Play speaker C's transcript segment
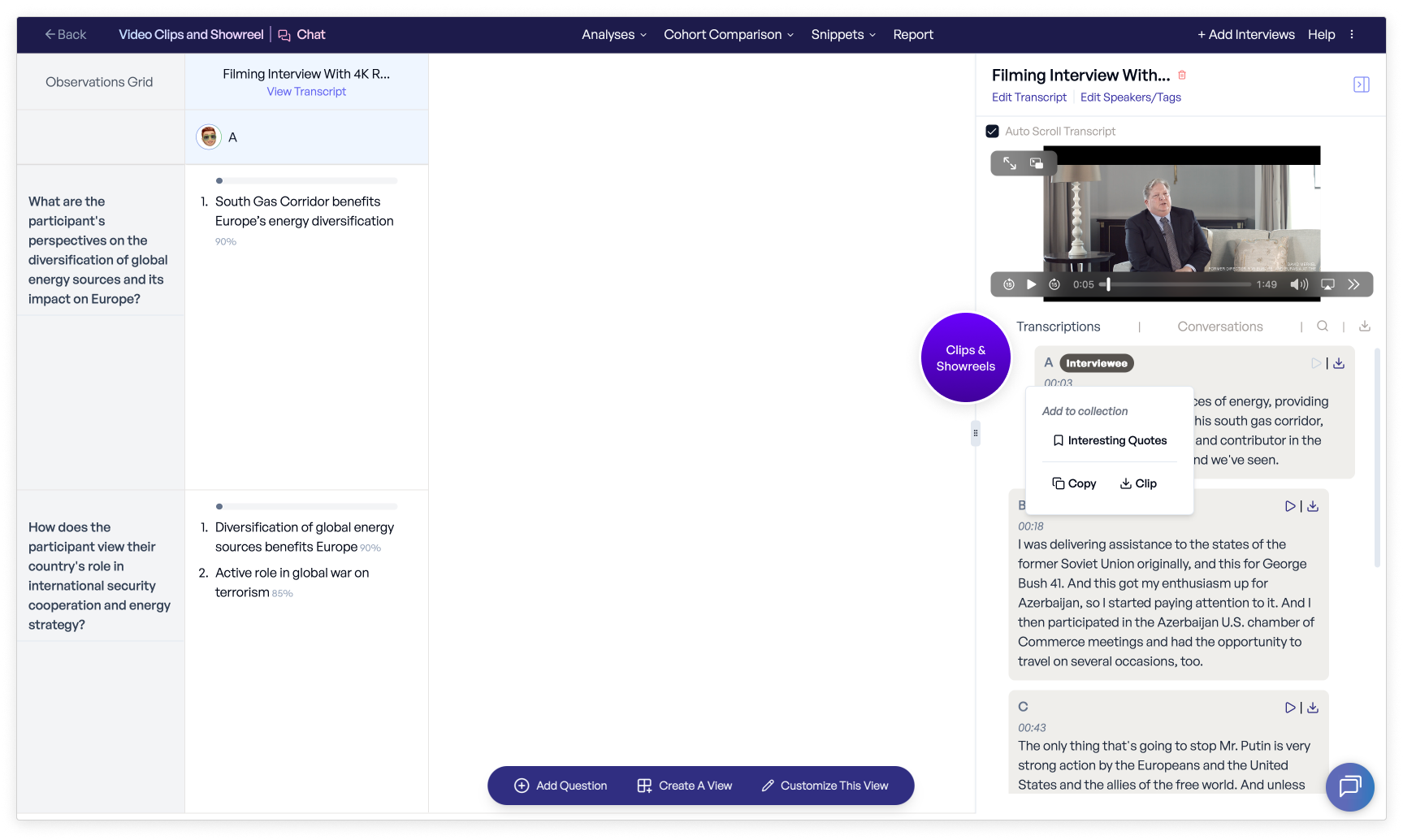 [1289, 708]
